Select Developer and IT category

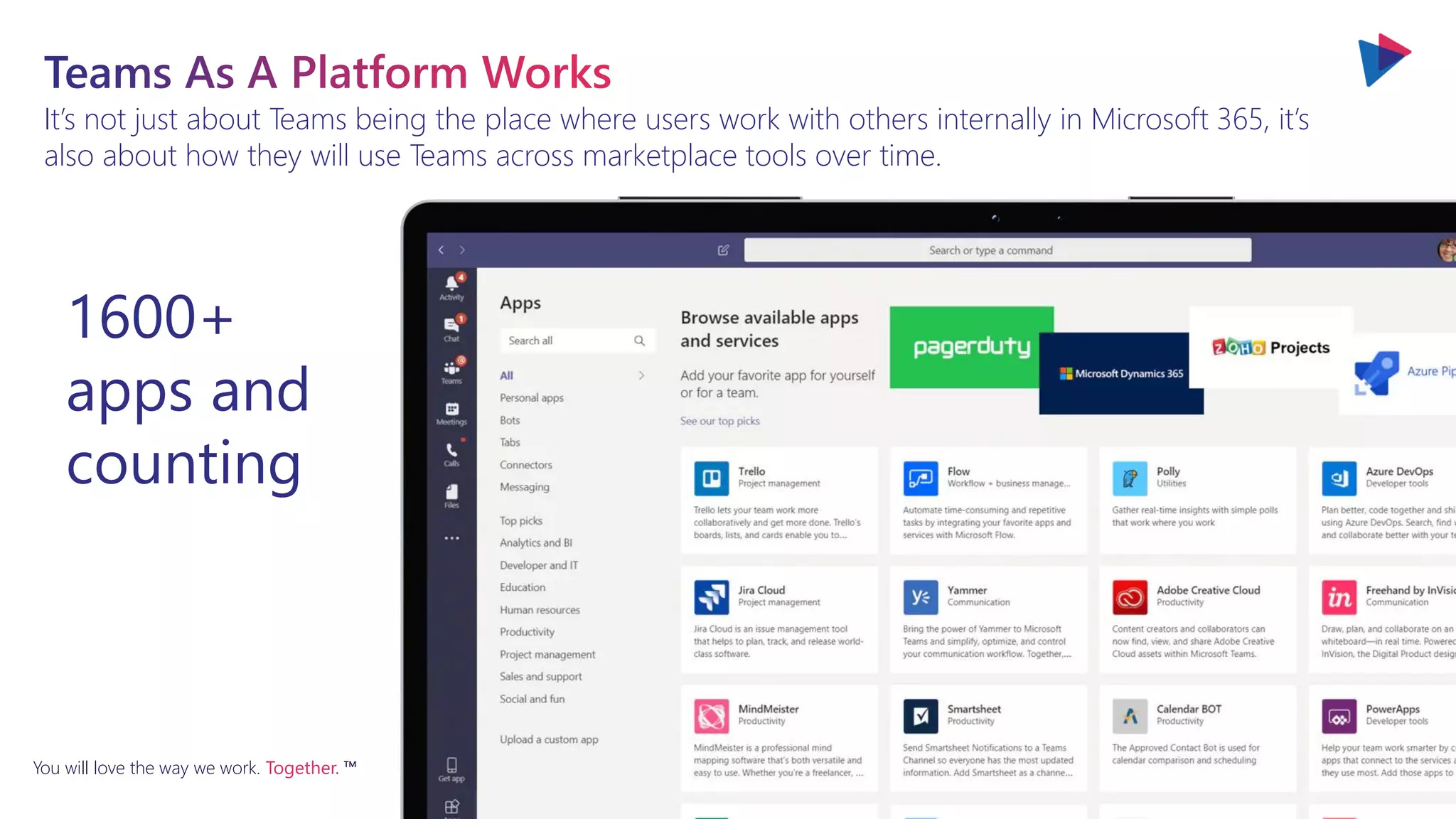click(538, 565)
